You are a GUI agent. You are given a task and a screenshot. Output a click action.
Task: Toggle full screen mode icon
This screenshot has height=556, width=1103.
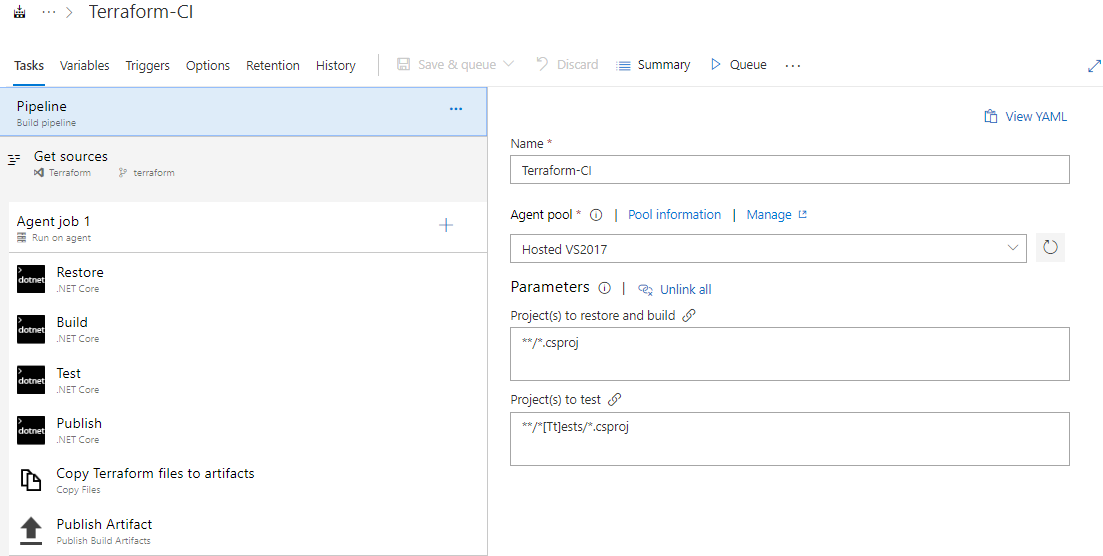[x=1094, y=65]
